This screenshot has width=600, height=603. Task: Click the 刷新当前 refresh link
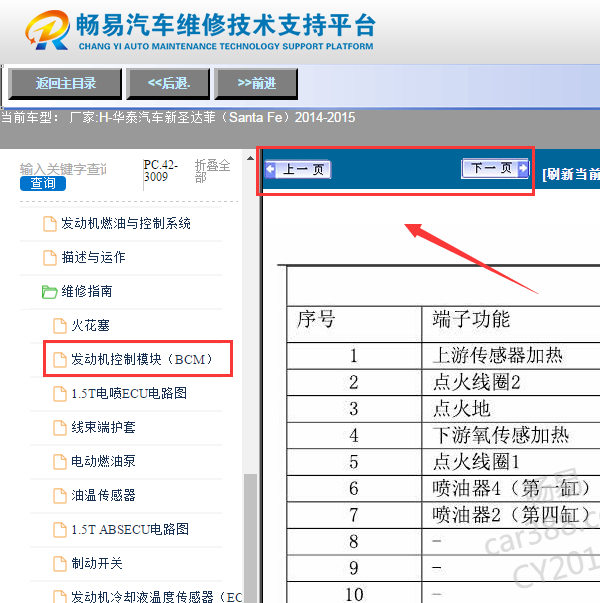(571, 174)
